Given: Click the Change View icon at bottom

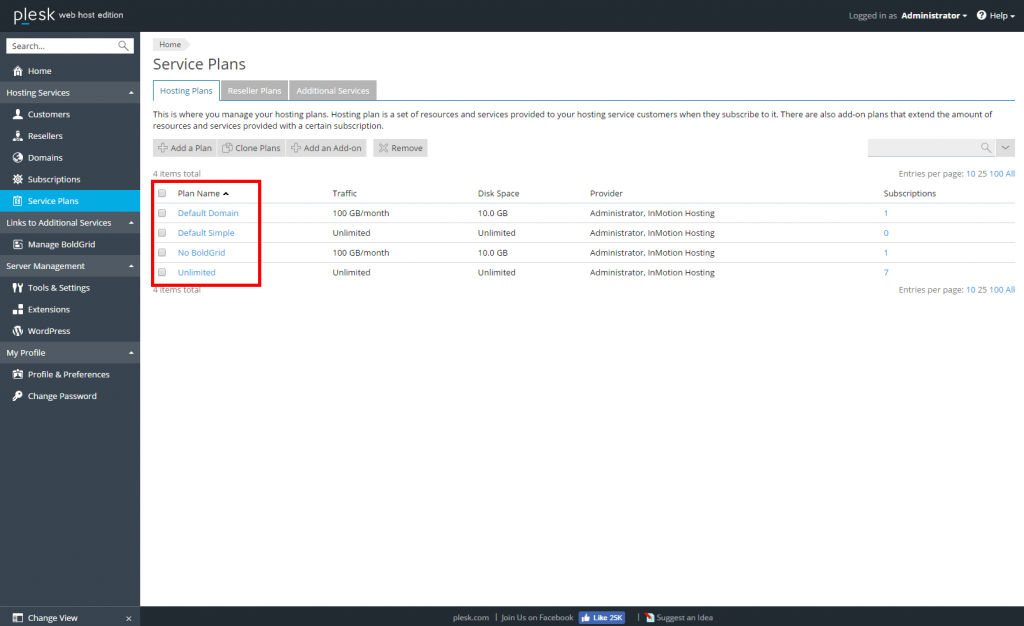Looking at the screenshot, I should tap(18, 618).
